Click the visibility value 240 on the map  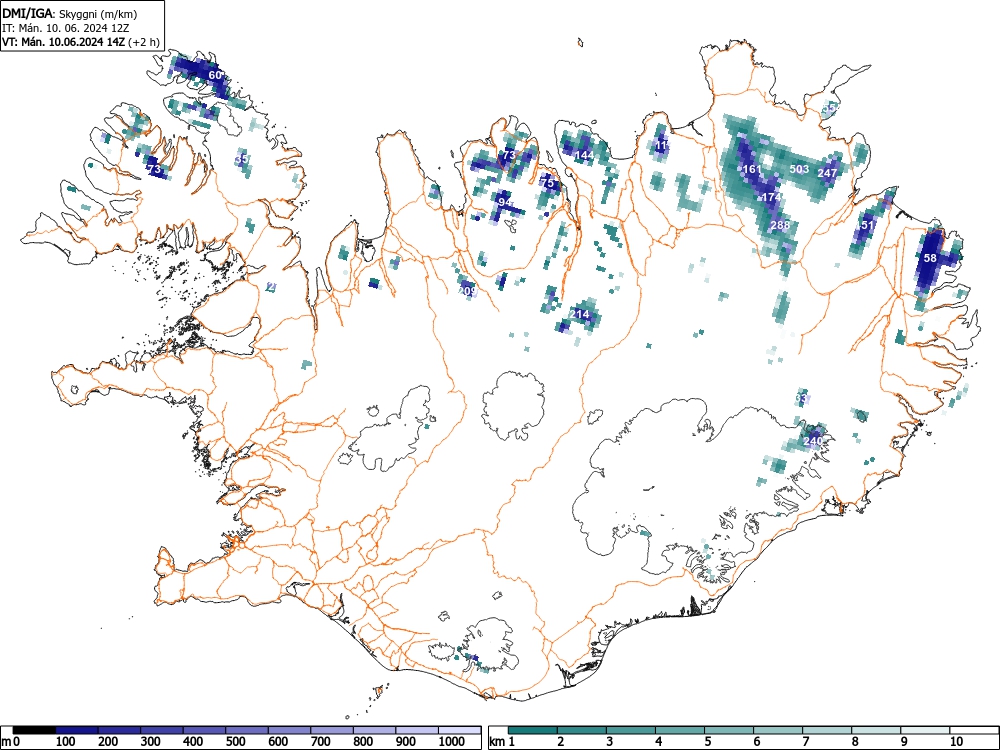pos(813,441)
